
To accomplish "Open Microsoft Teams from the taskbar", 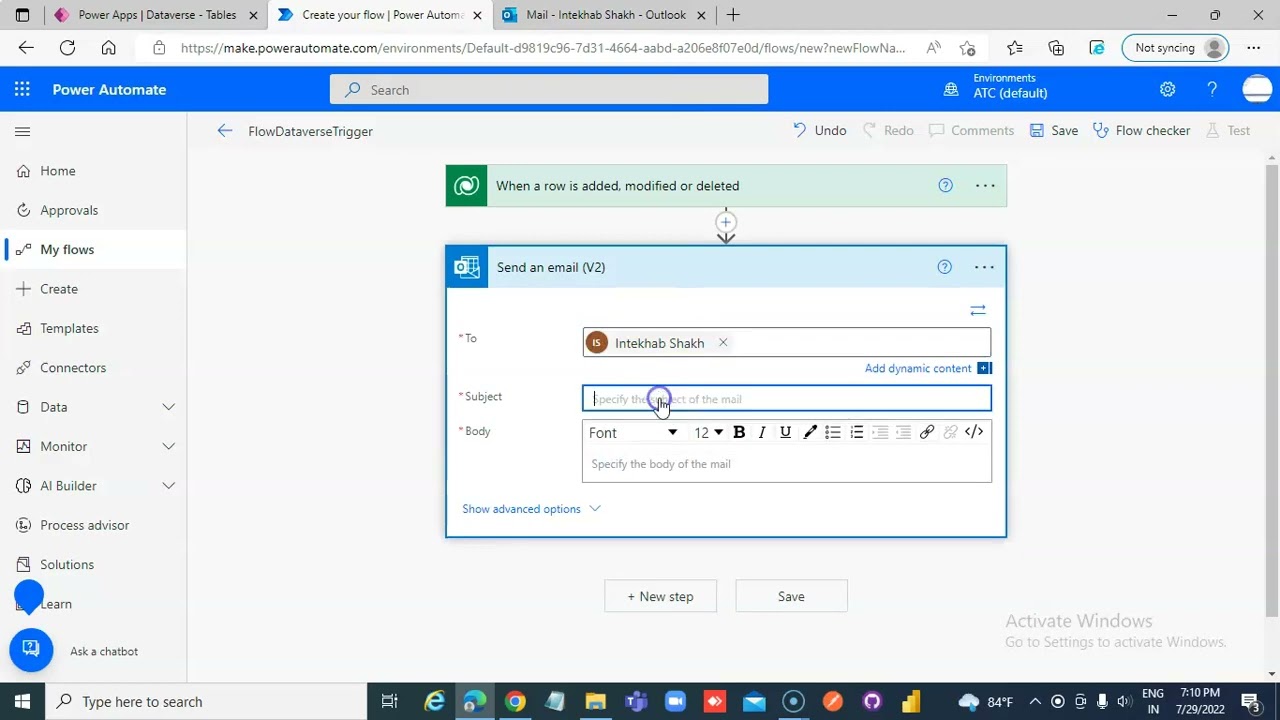I will coord(635,701).
